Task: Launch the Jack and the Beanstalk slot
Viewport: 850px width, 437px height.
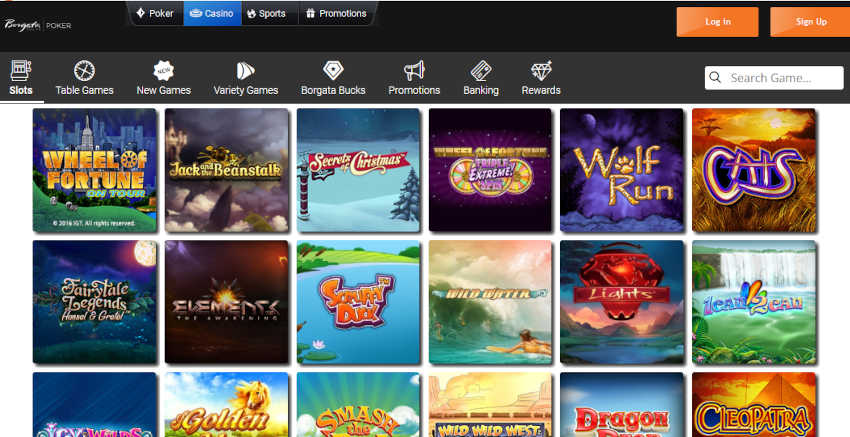Action: pos(227,170)
